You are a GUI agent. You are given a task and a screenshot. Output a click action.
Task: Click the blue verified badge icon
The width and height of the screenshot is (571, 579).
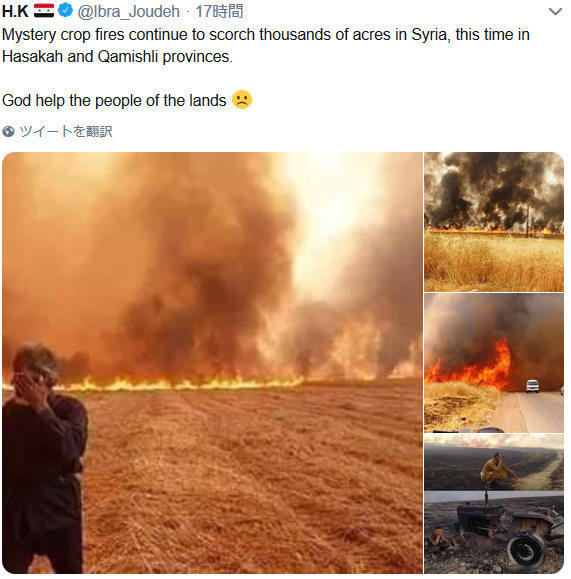[66, 10]
